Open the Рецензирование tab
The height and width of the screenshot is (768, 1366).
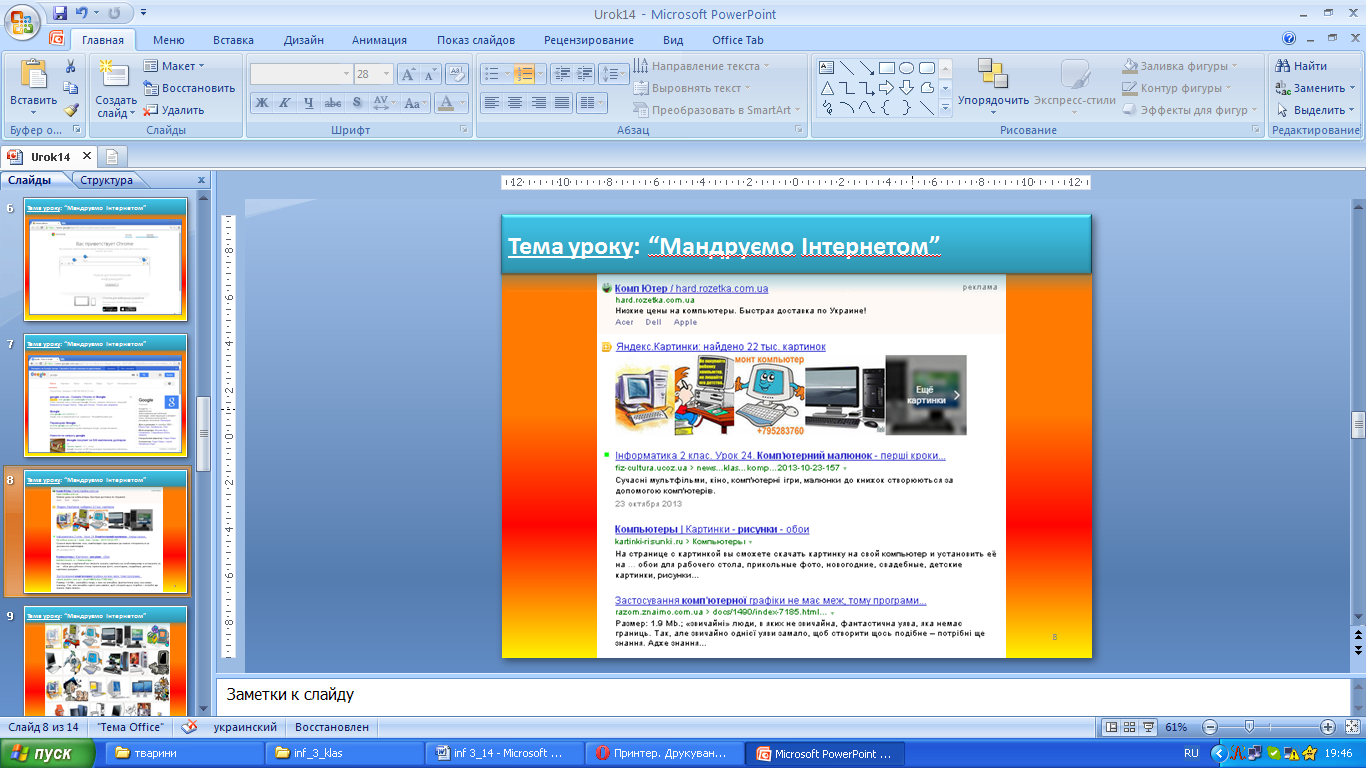coord(589,40)
